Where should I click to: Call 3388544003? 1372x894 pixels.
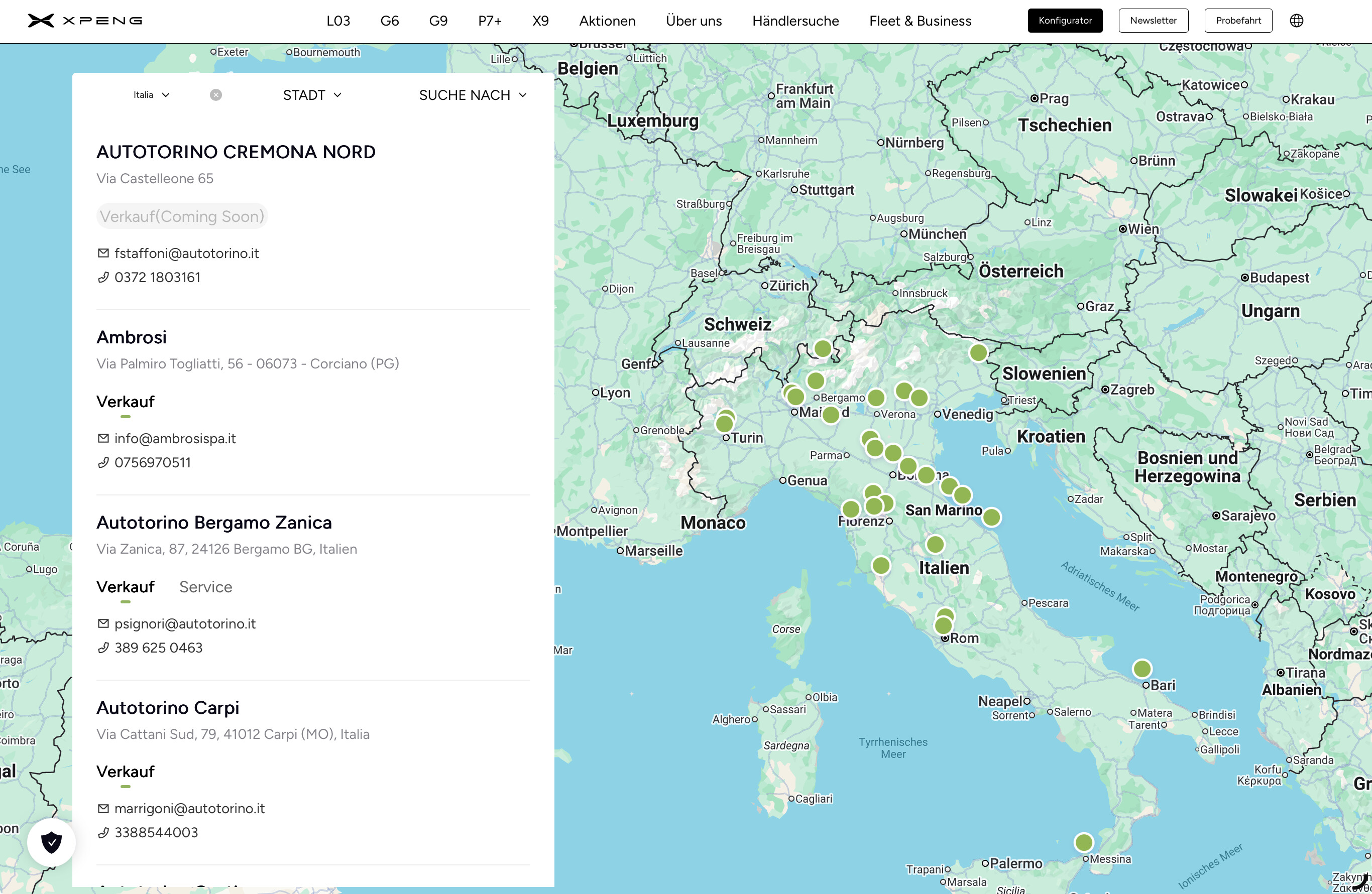[x=156, y=833]
